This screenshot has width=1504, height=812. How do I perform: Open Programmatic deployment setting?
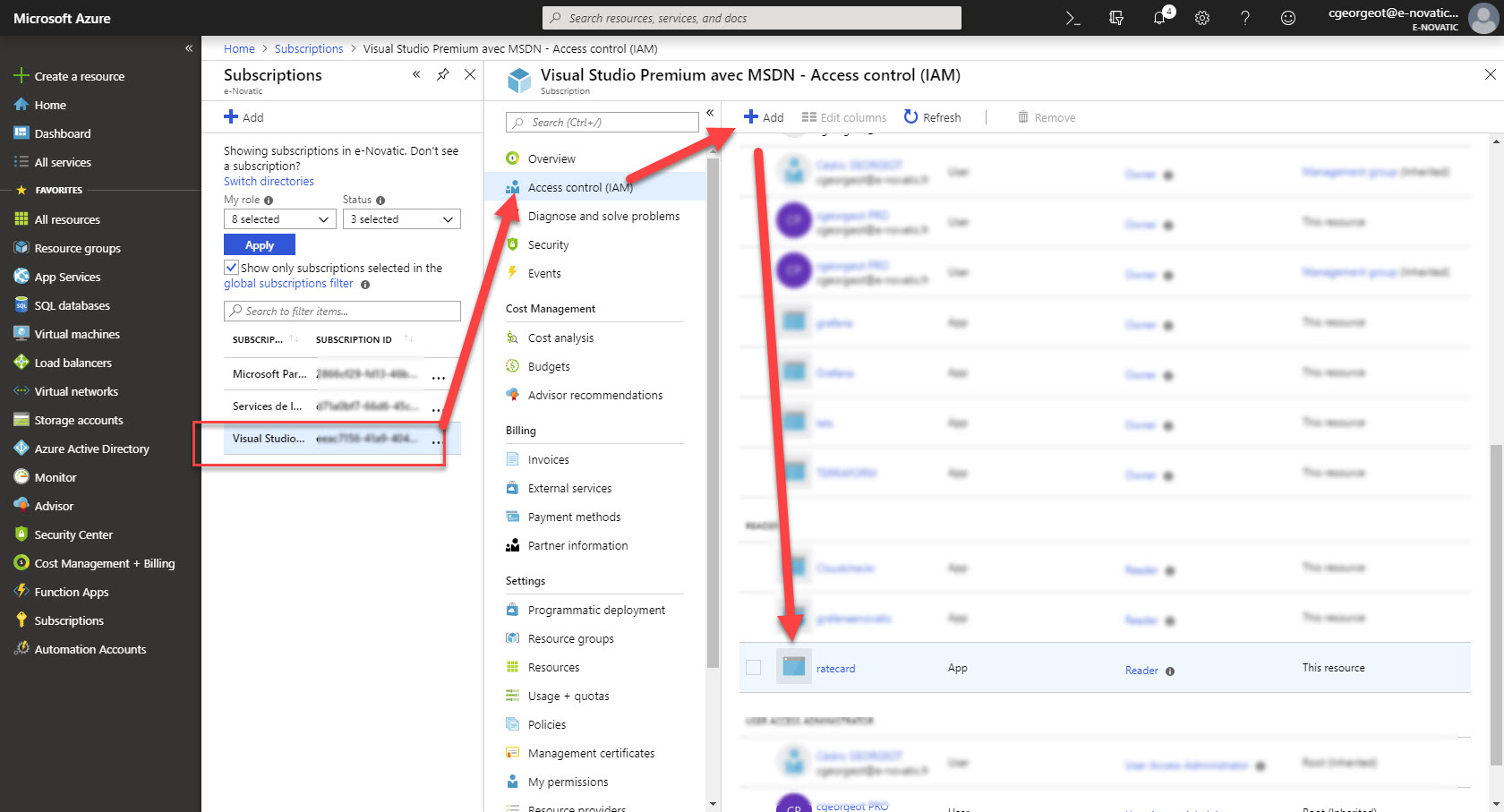coord(596,610)
